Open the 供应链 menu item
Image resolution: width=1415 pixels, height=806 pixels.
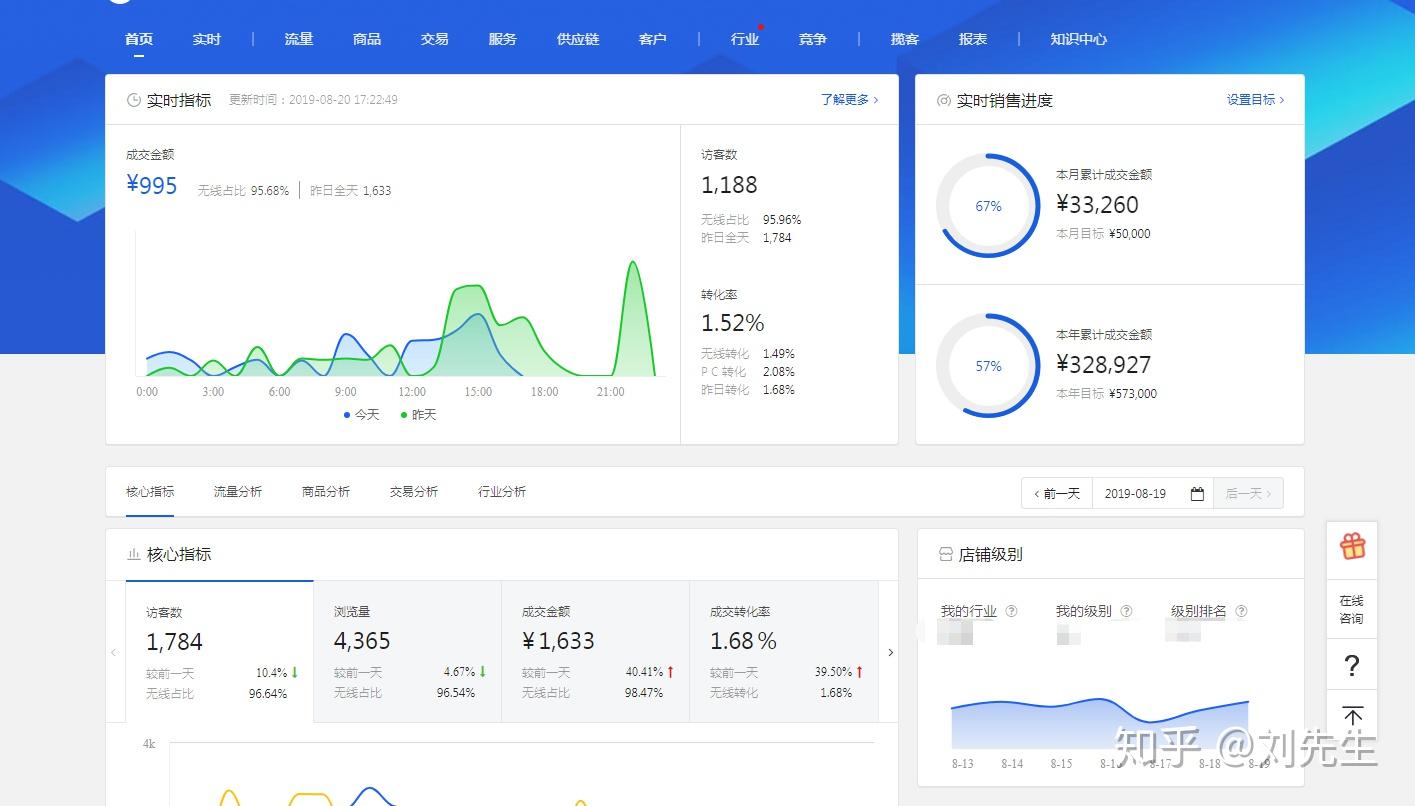tap(578, 39)
